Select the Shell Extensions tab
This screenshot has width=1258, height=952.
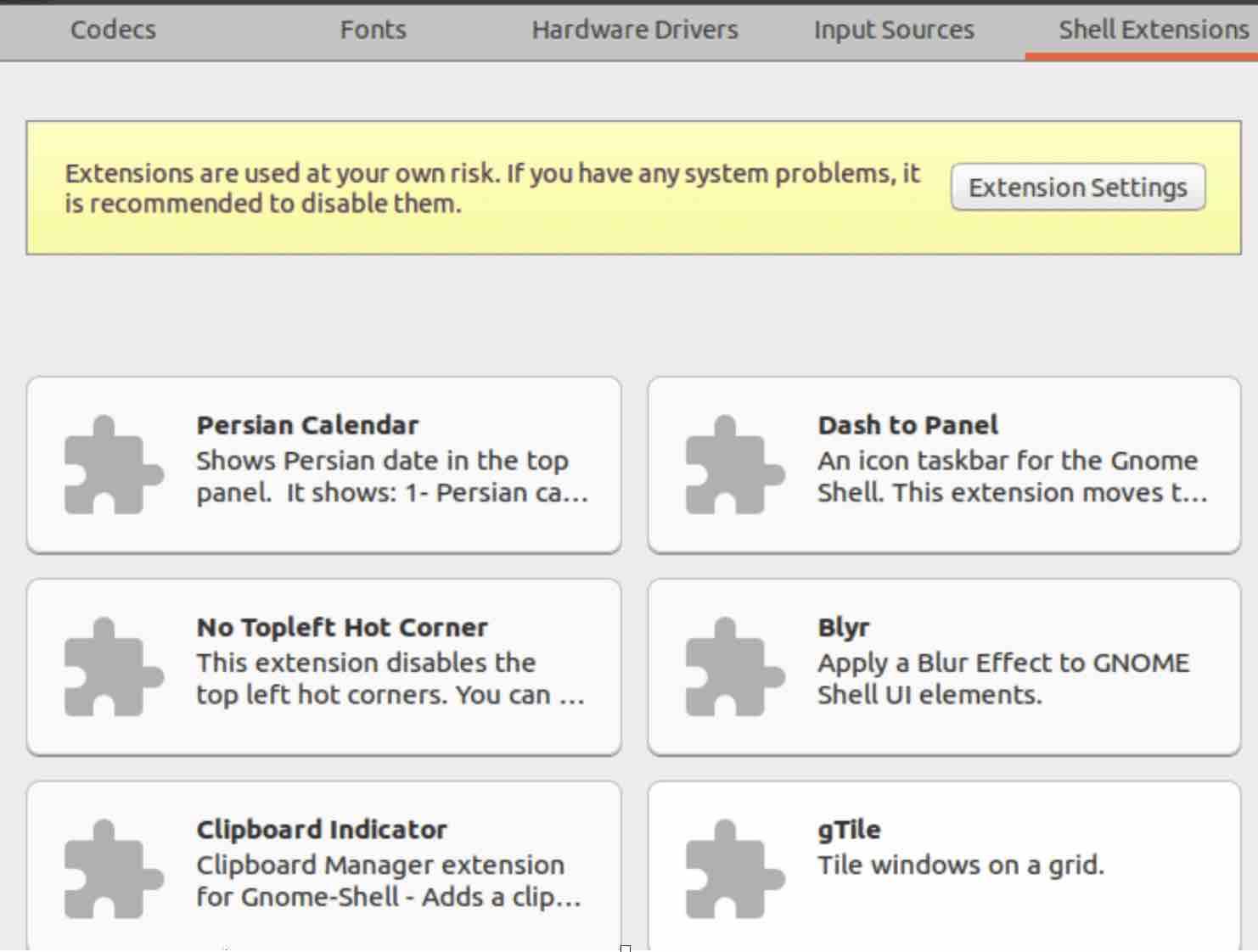(1154, 30)
